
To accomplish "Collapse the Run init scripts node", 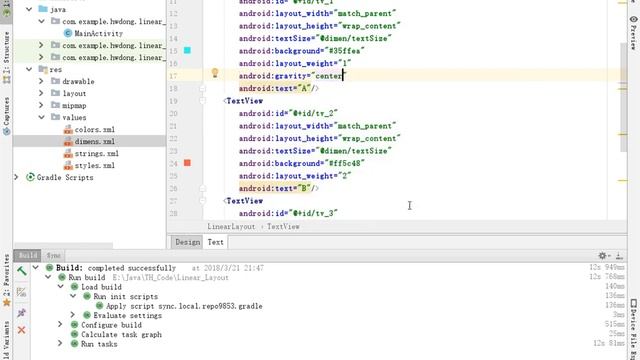I will [x=73, y=296].
